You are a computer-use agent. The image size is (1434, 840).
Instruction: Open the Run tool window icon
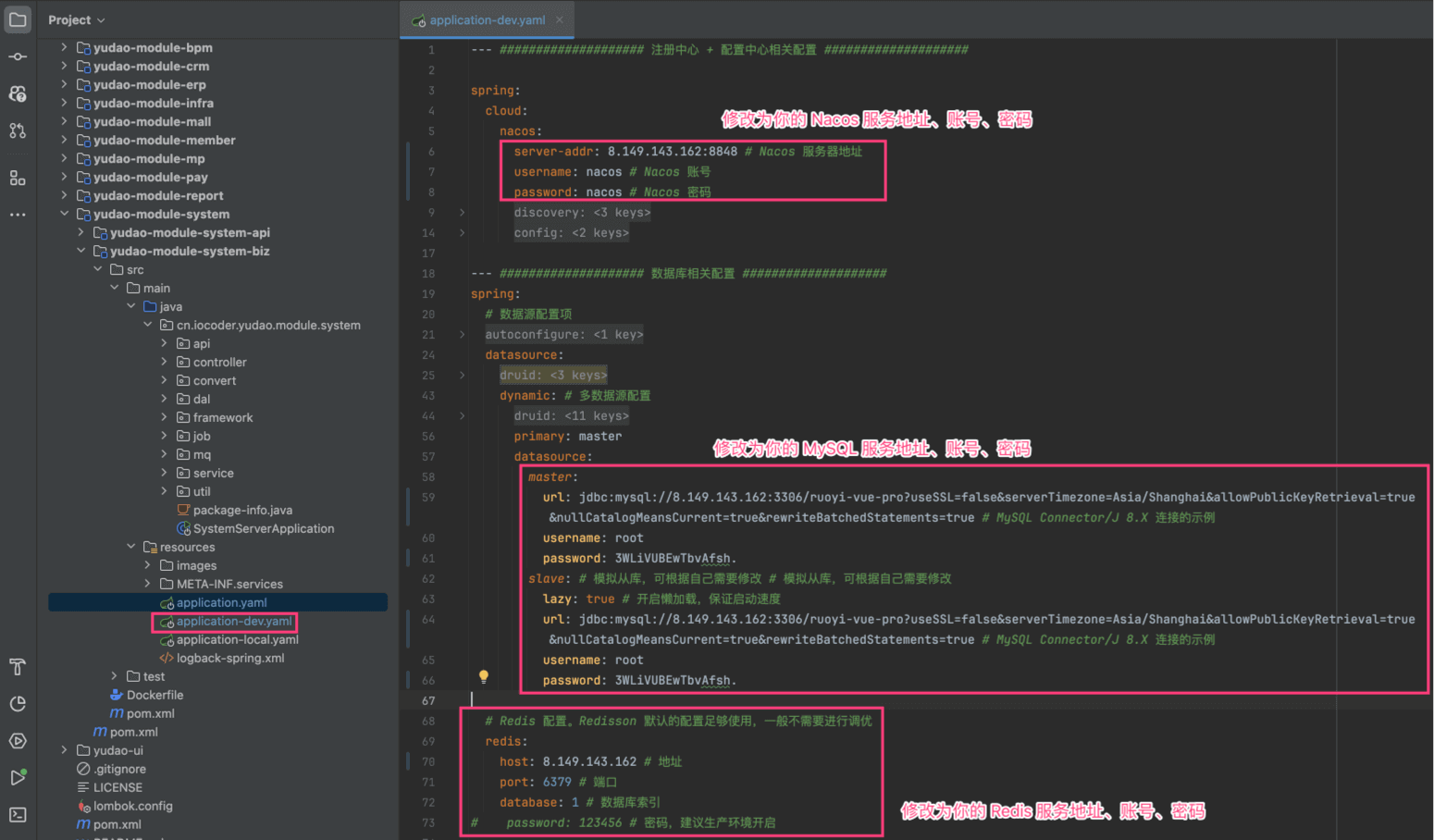(x=18, y=778)
